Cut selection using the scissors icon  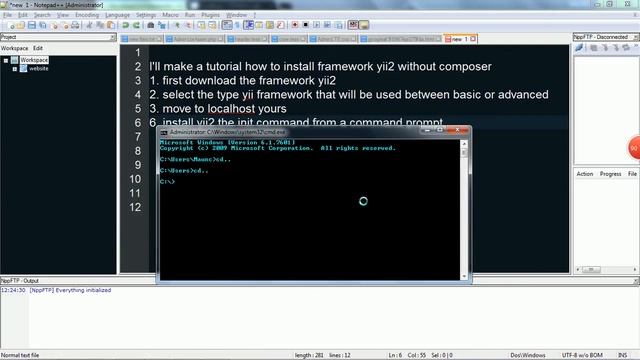(x=89, y=25)
